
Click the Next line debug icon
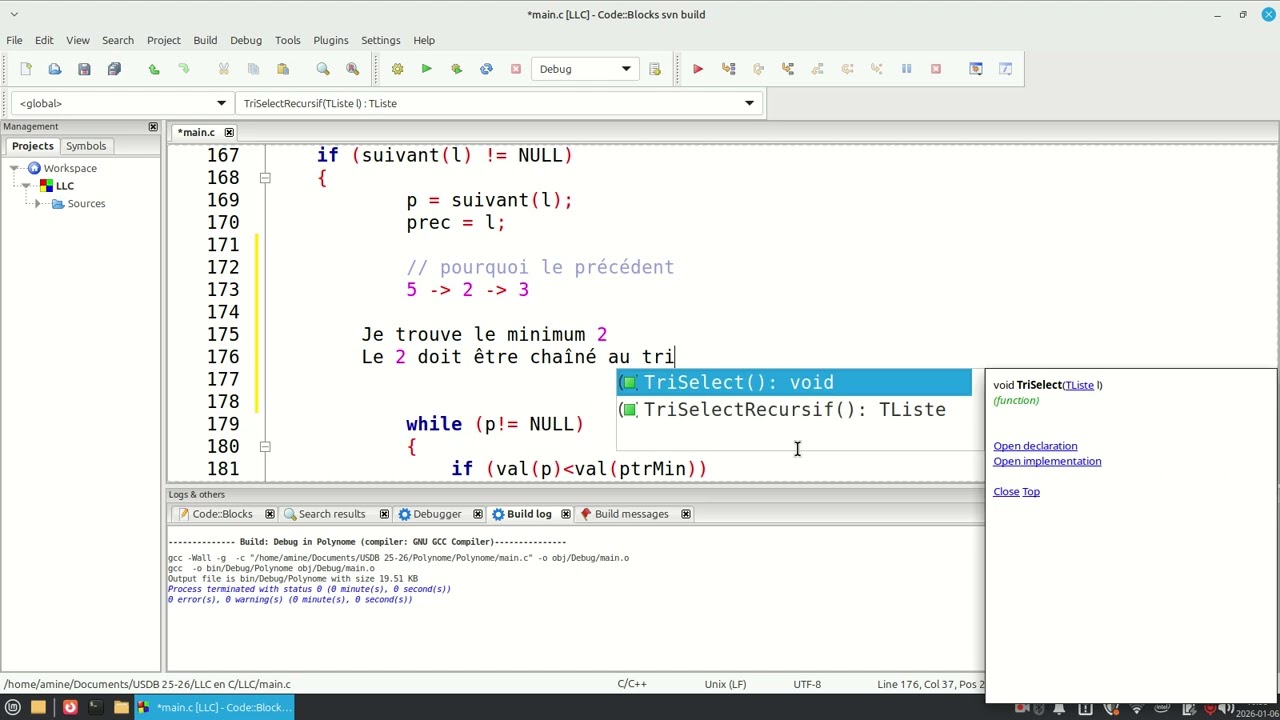758,69
